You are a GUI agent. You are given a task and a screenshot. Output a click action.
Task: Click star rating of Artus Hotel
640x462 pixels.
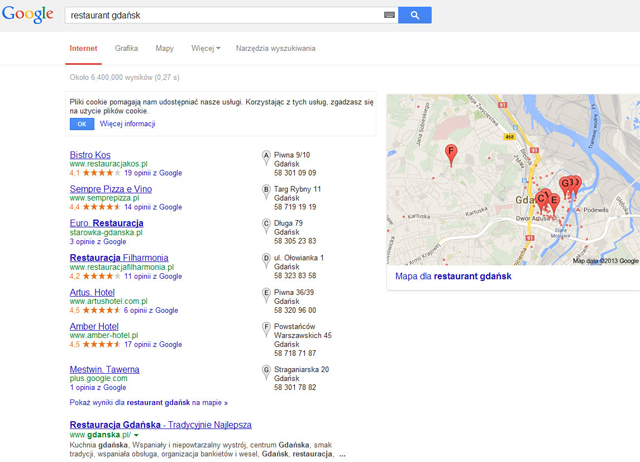coord(102,310)
